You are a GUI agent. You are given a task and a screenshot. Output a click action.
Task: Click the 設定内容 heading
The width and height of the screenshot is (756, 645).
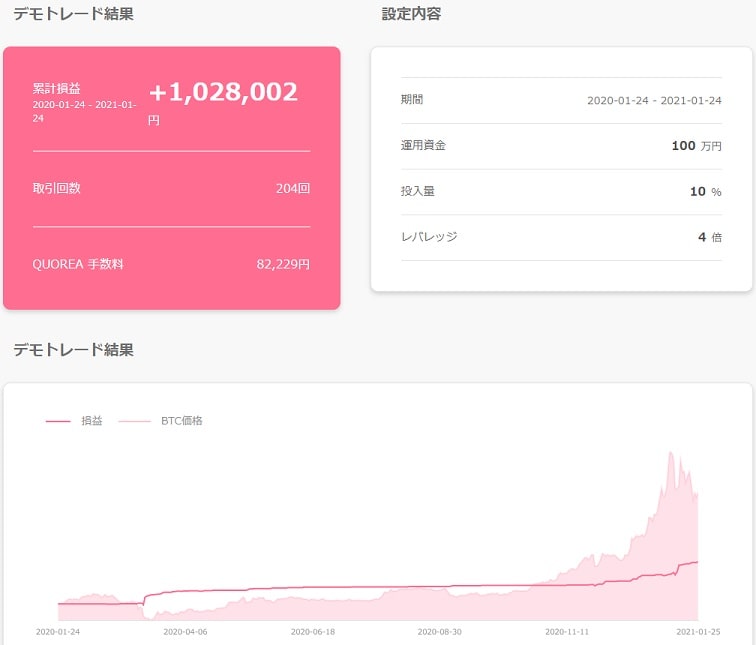(x=411, y=13)
